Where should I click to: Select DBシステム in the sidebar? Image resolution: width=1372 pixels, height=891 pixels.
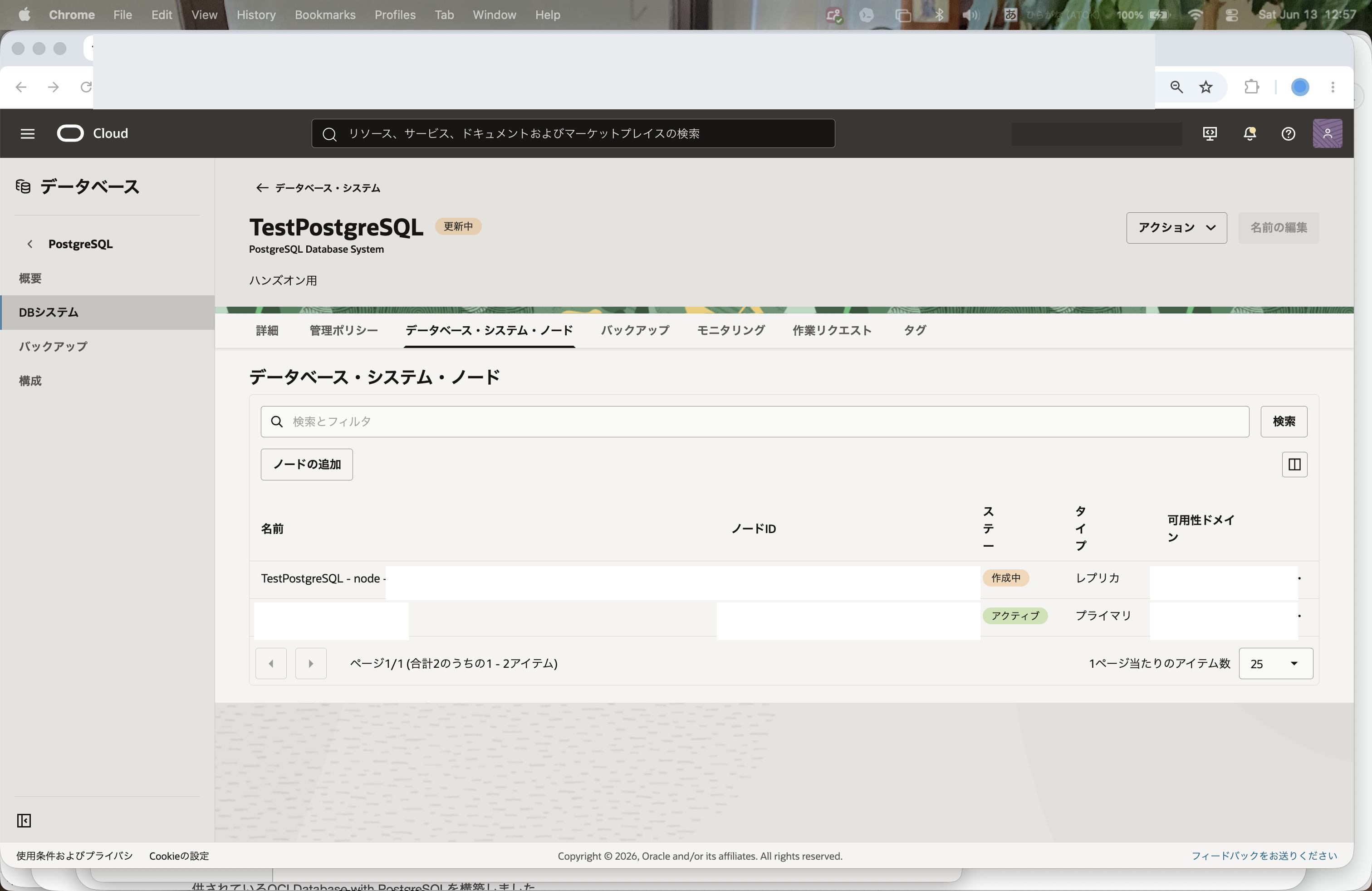point(107,313)
